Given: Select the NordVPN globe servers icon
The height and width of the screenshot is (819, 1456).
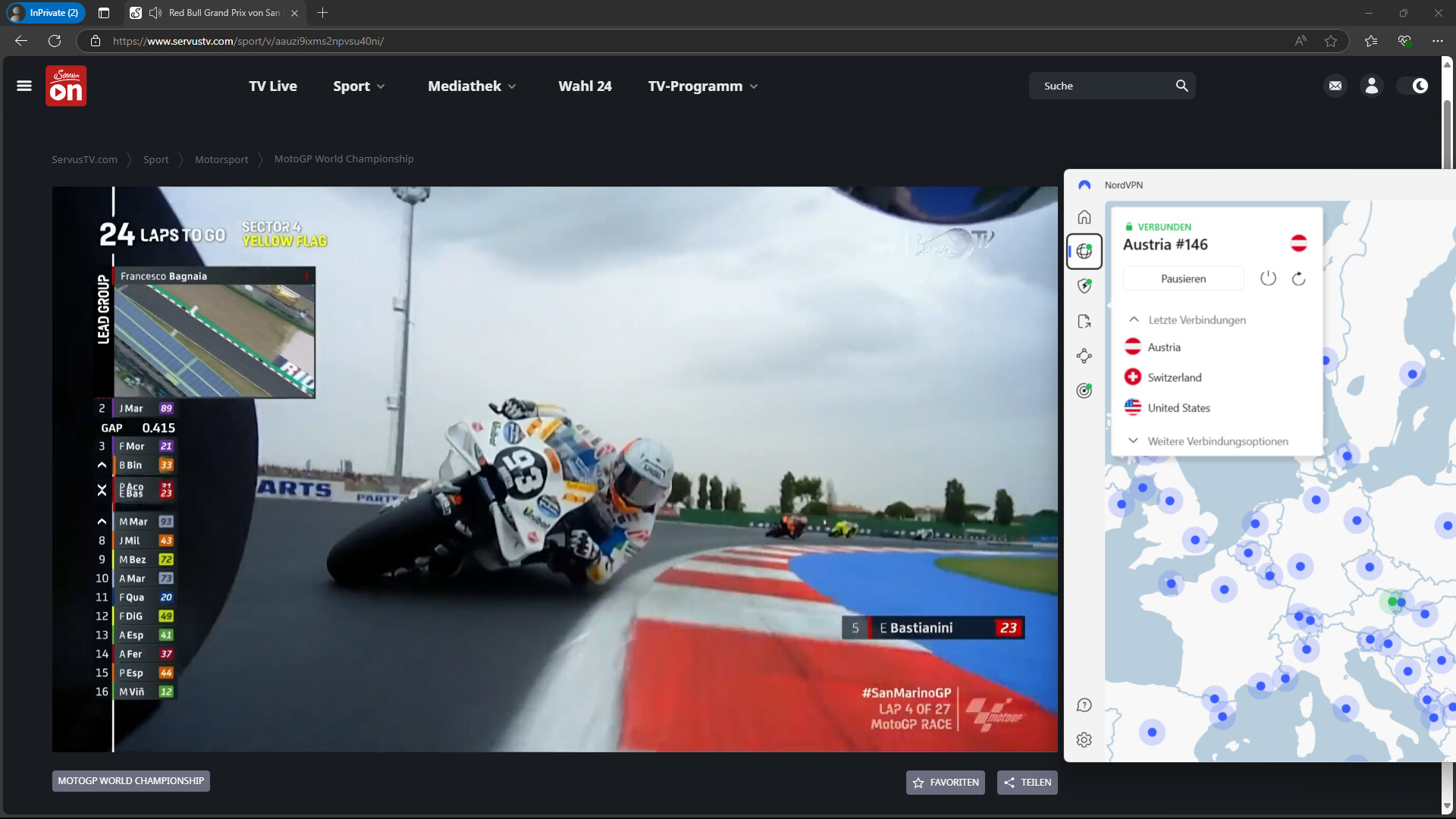Looking at the screenshot, I should point(1084,251).
